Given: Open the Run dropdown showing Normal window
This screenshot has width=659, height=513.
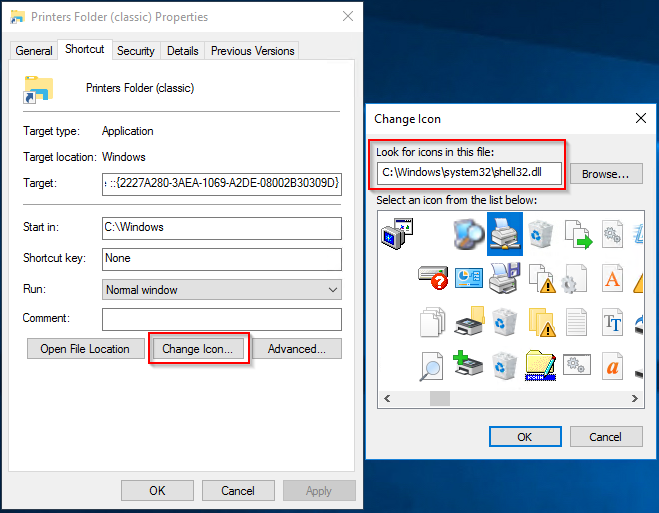Looking at the screenshot, I should click(x=221, y=289).
